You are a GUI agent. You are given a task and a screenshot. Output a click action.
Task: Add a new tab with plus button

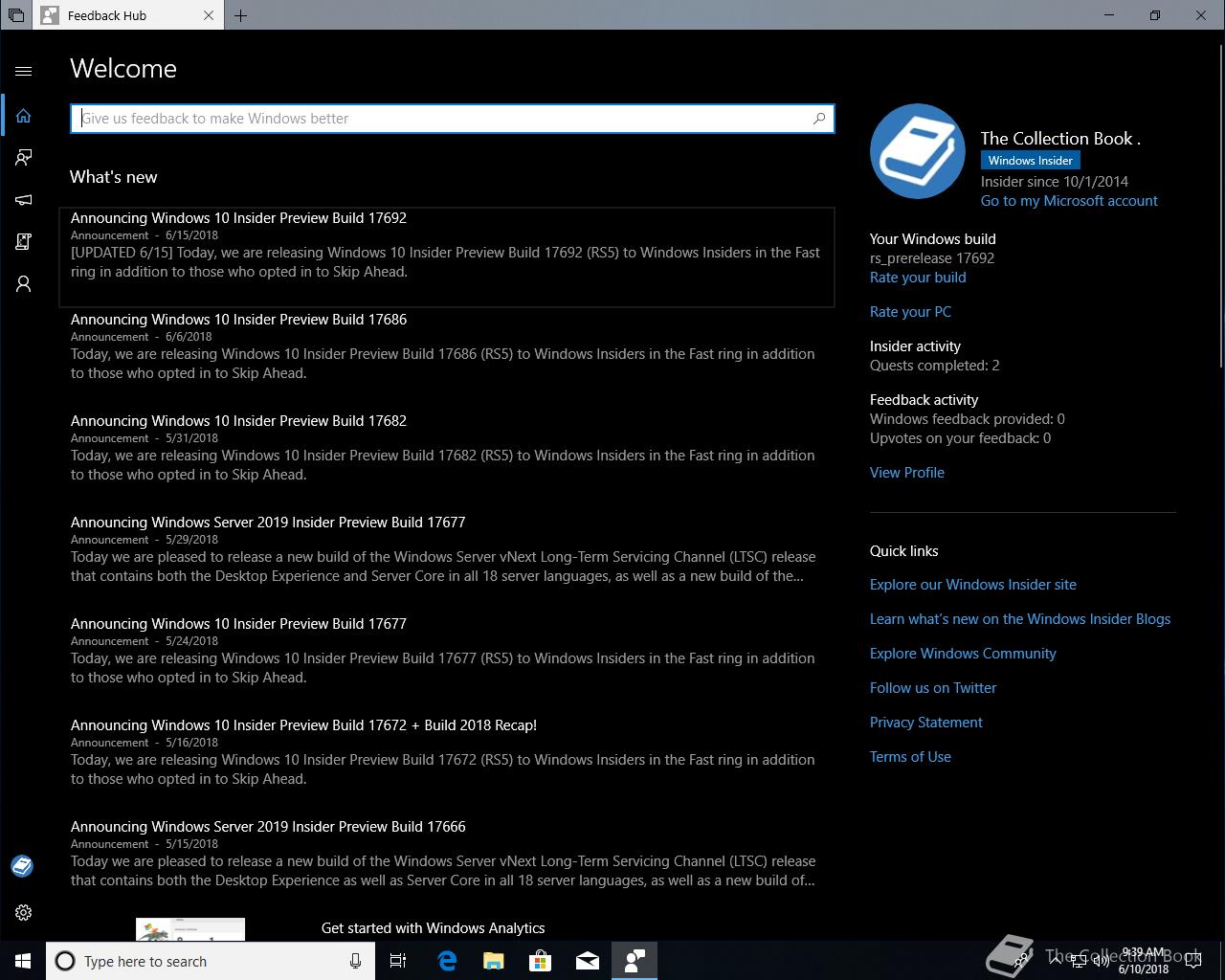(240, 15)
